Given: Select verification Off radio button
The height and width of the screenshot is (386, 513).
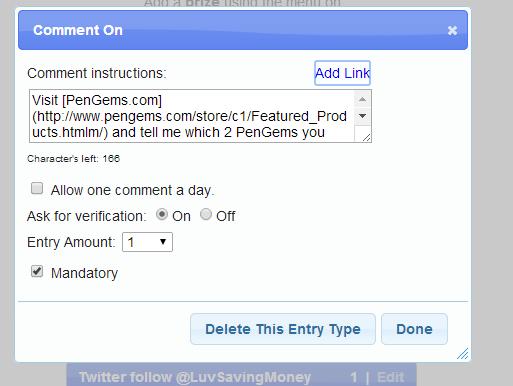Looking at the screenshot, I should [x=206, y=214].
